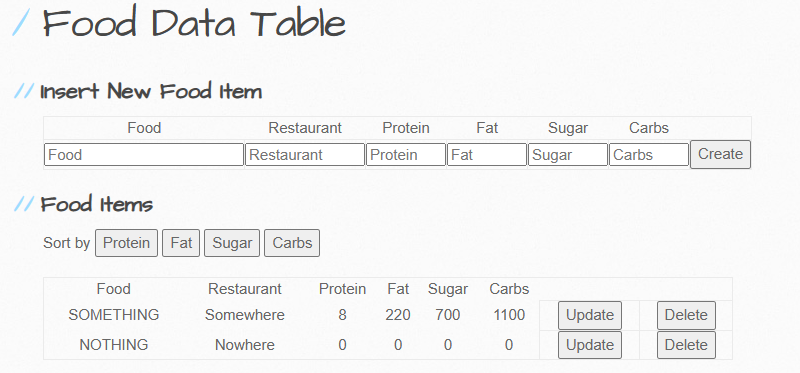Click the SOMETHING food name cell
Screen dimensions: 800x373
point(114,315)
